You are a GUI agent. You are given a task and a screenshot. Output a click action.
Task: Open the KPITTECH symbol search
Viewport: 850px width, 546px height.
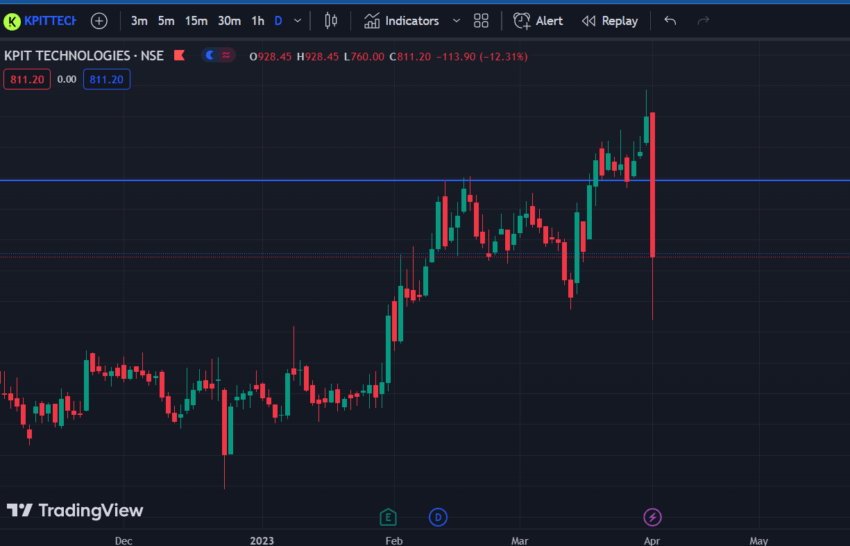pos(50,21)
